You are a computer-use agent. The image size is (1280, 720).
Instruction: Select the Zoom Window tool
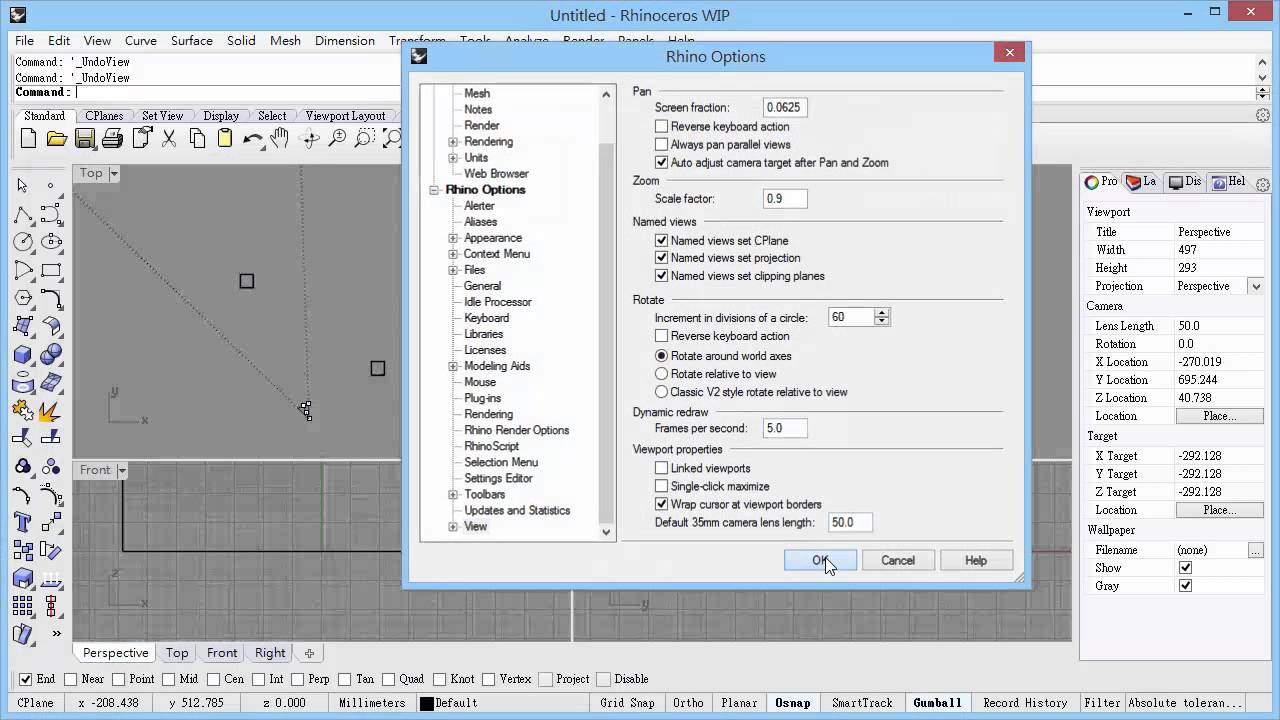pos(365,139)
